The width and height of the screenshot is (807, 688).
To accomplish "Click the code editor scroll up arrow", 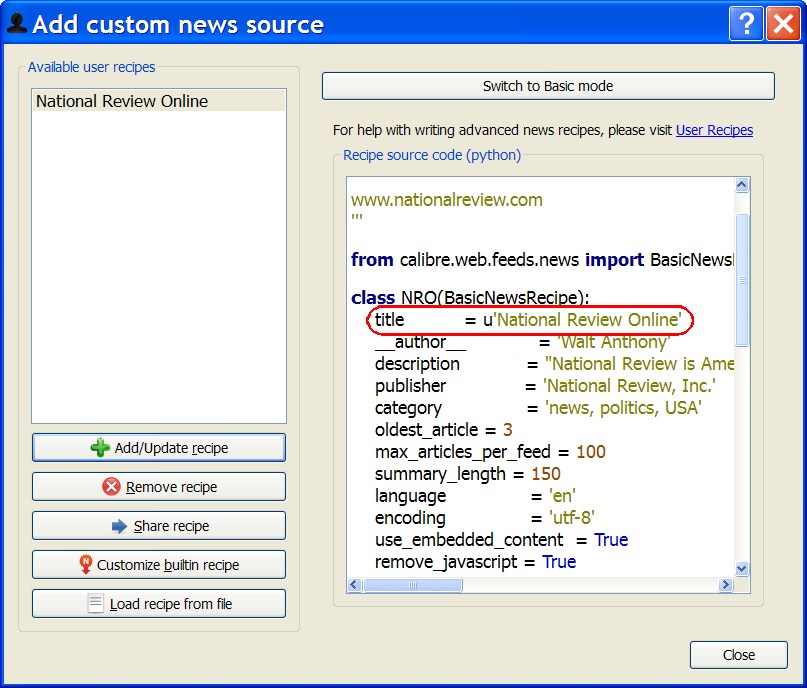I will coord(742,185).
